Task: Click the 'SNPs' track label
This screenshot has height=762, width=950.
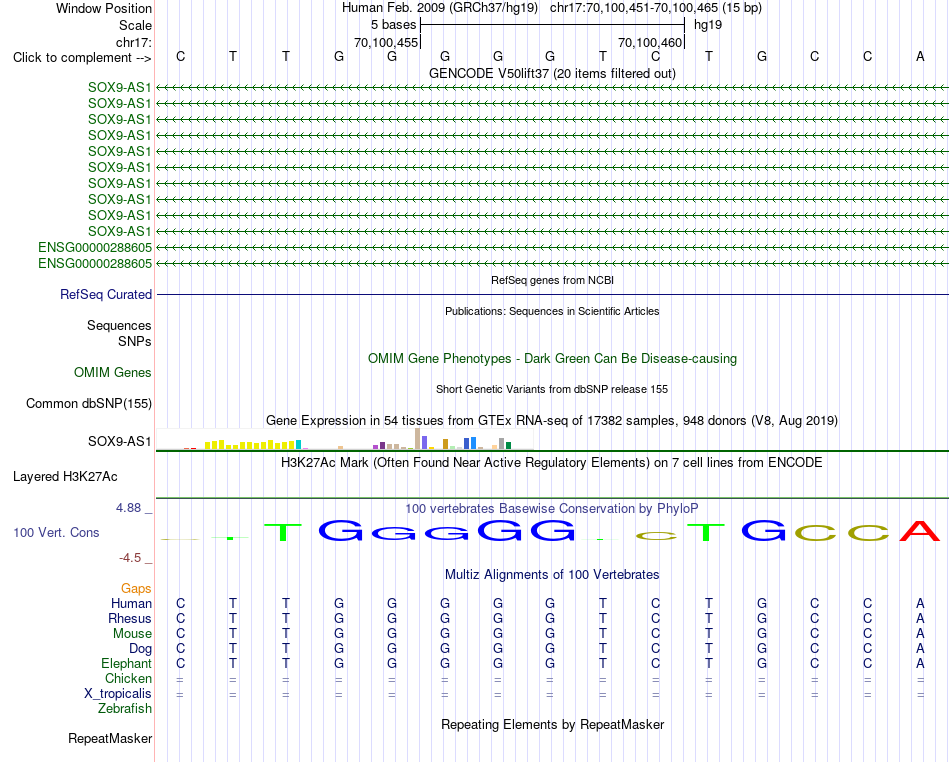Action: pyautogui.click(x=135, y=342)
